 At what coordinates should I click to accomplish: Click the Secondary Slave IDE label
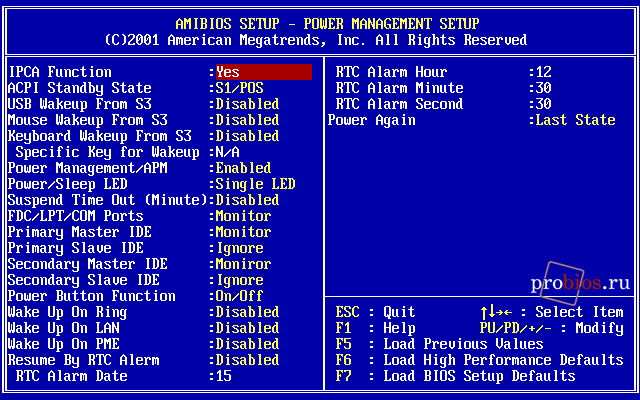(84, 280)
